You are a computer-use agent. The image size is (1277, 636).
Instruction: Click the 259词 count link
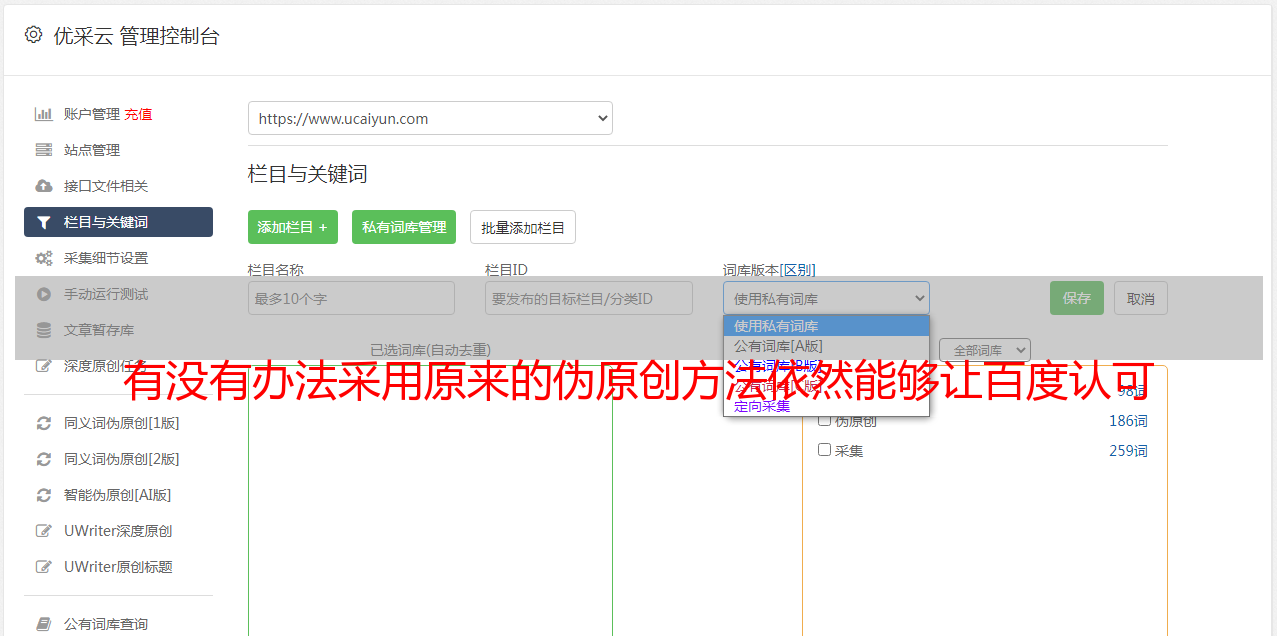coord(1128,451)
